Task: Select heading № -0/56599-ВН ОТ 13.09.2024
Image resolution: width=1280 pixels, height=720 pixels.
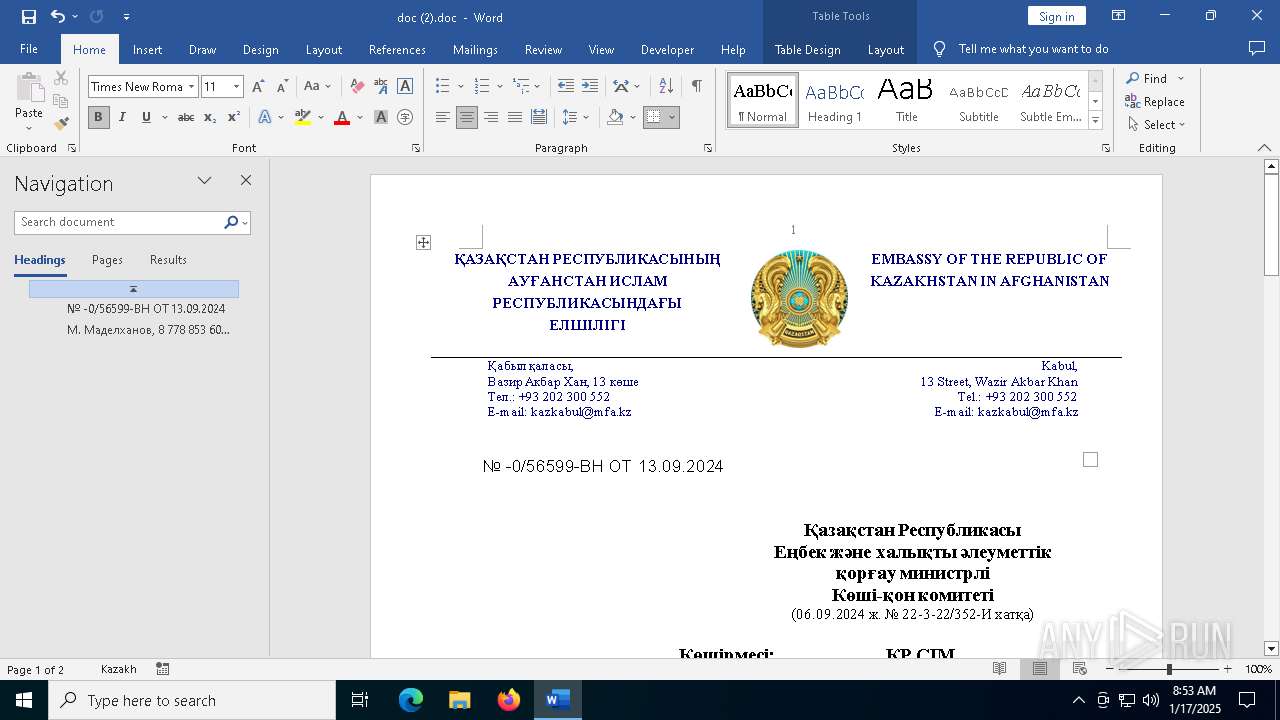Action: 146,309
